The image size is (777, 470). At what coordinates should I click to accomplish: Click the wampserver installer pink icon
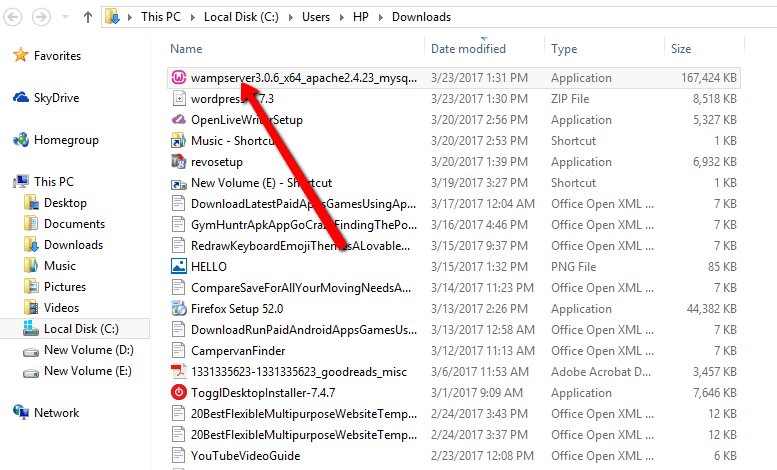[178, 77]
